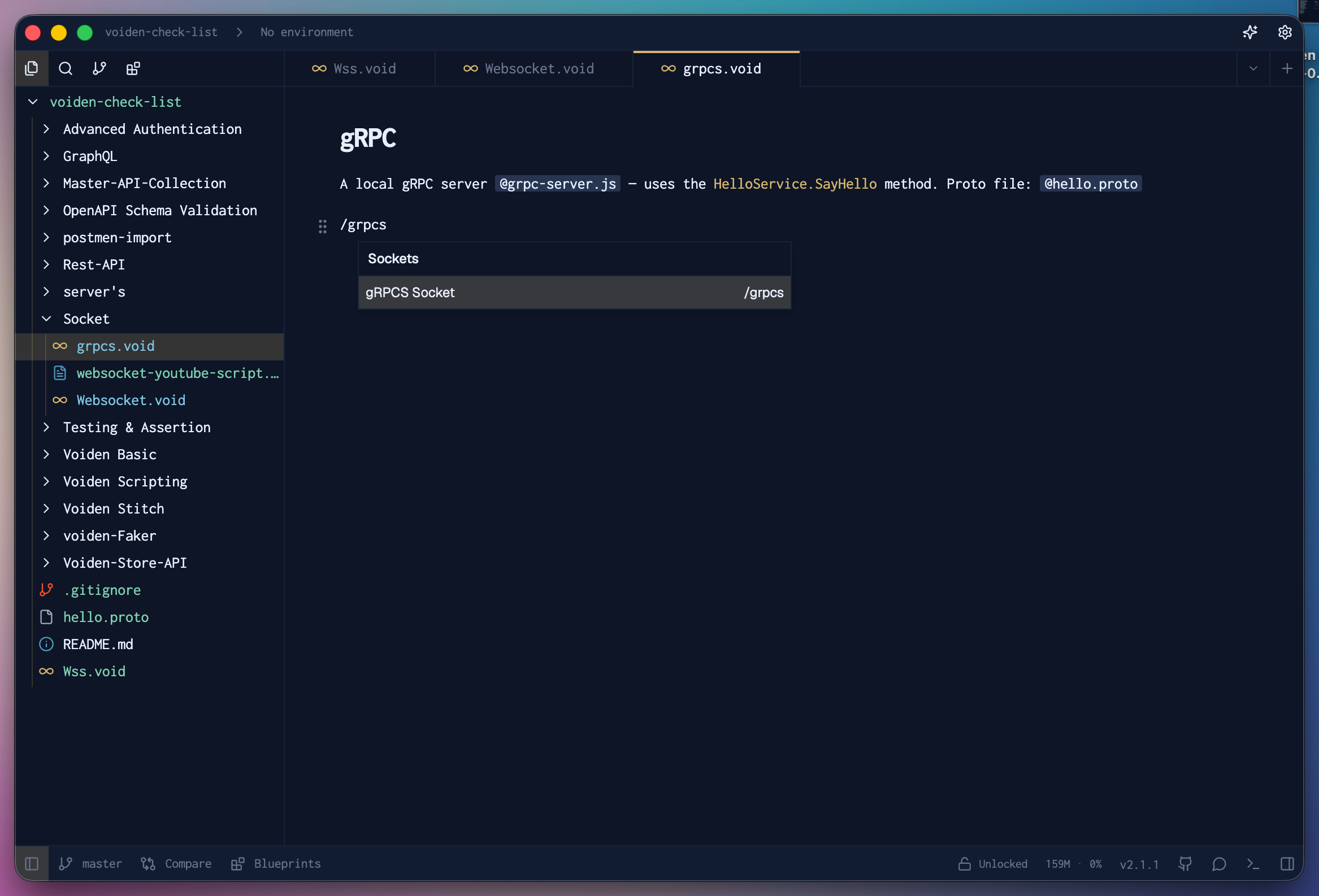Open the file explorer sidebar icon
This screenshot has width=1319, height=896.
[x=32, y=69]
